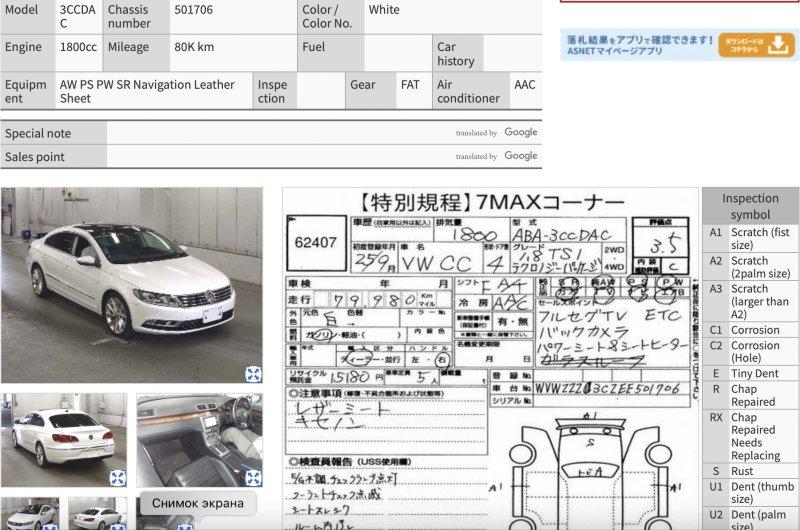Click Google logo beside Sales point

tap(520, 156)
